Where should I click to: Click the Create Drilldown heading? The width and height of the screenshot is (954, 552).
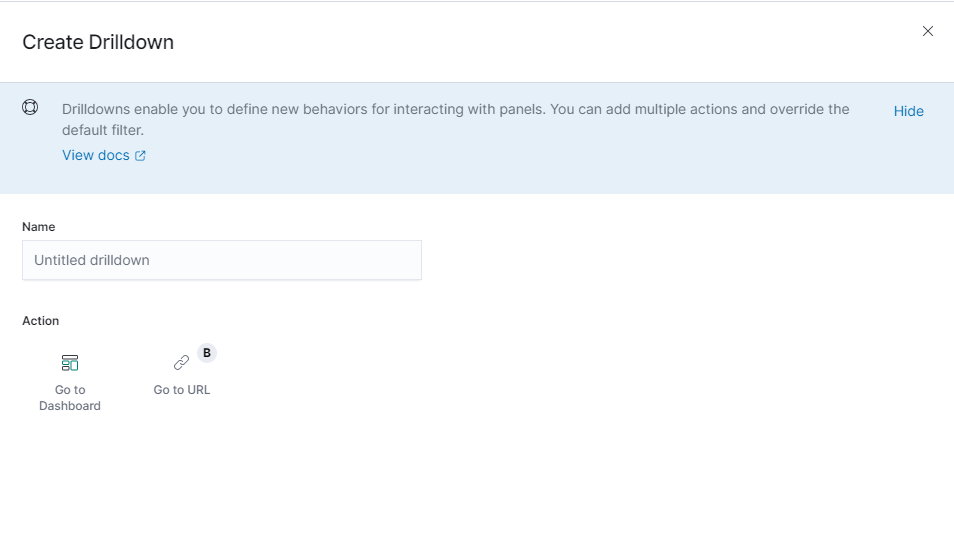coord(98,42)
